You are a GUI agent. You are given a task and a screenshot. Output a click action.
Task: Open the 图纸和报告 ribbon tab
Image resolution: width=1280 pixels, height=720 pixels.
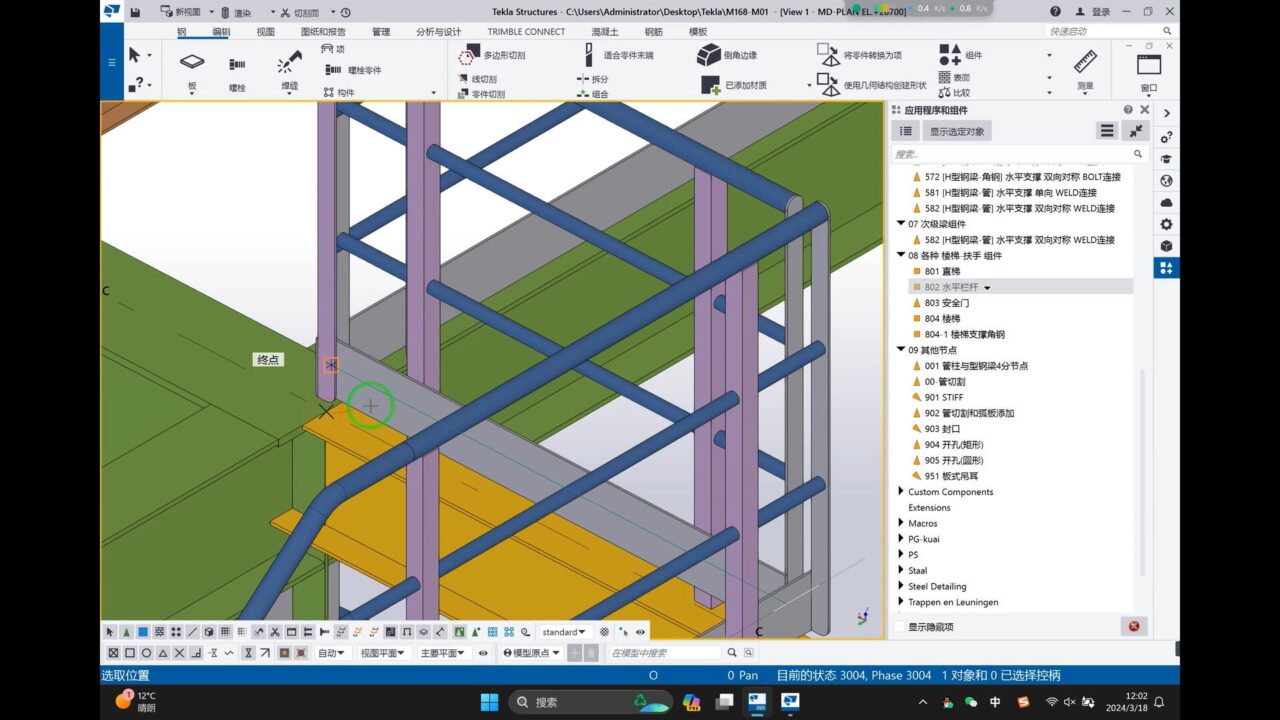coord(323,31)
